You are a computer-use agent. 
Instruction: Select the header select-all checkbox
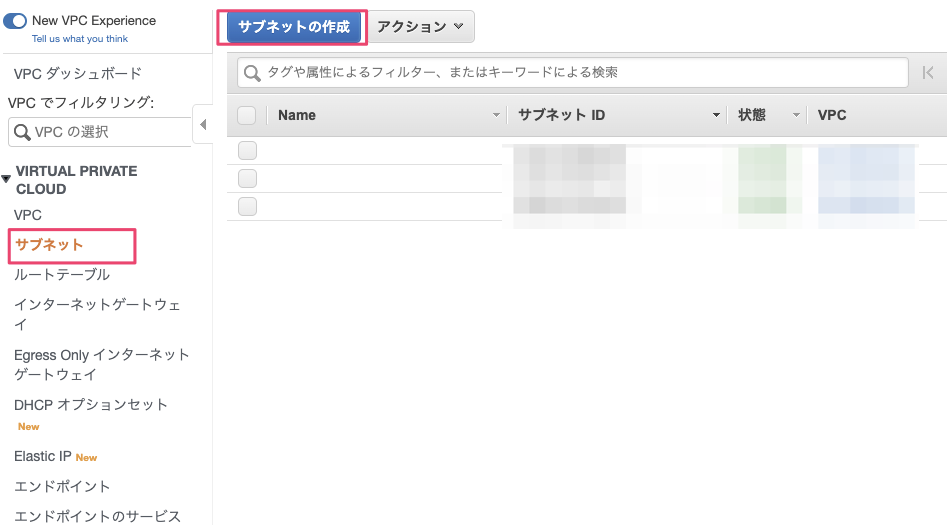click(247, 115)
